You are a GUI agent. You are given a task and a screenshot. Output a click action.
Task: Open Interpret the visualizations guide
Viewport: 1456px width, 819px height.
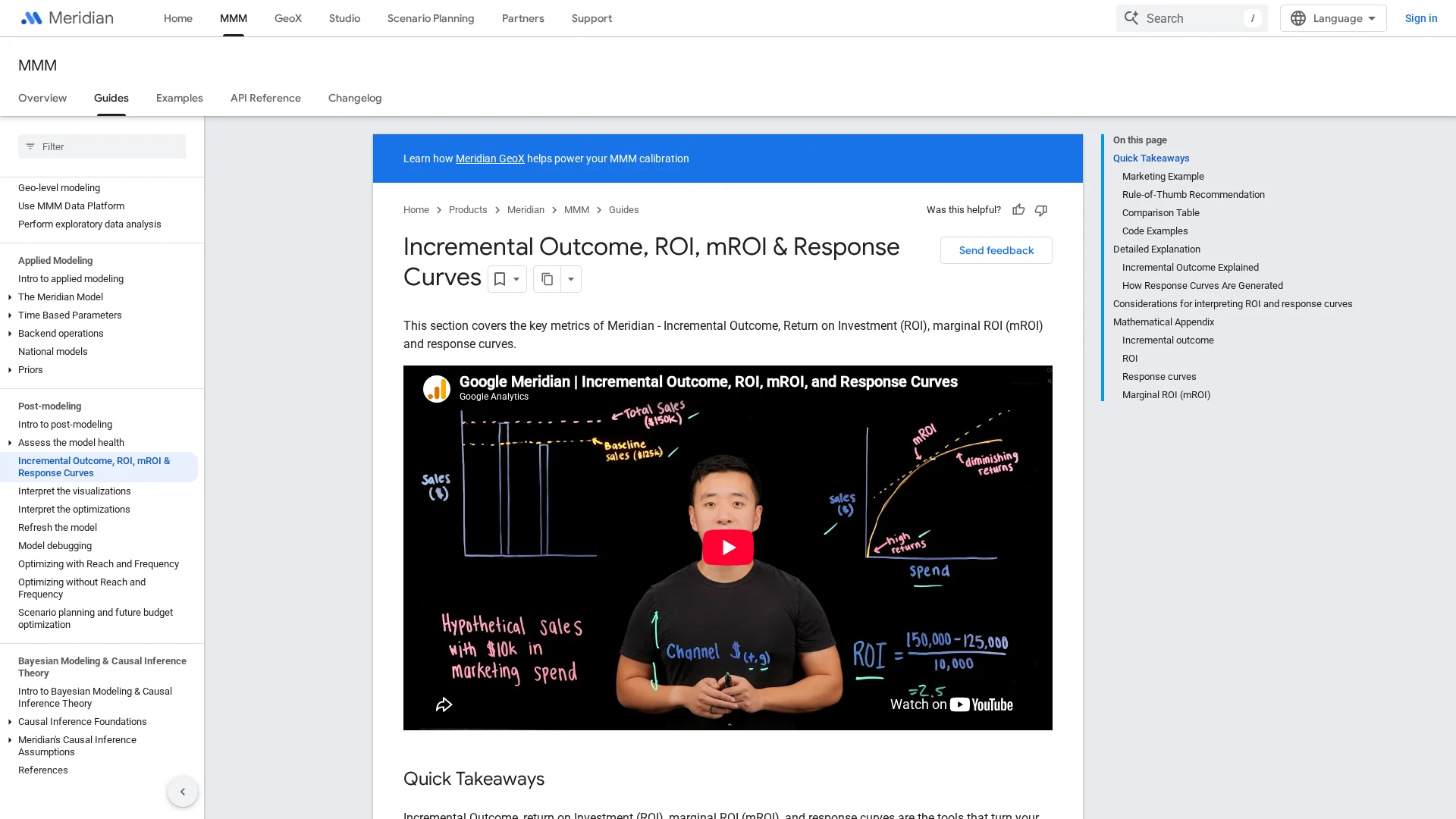pyautogui.click(x=74, y=491)
